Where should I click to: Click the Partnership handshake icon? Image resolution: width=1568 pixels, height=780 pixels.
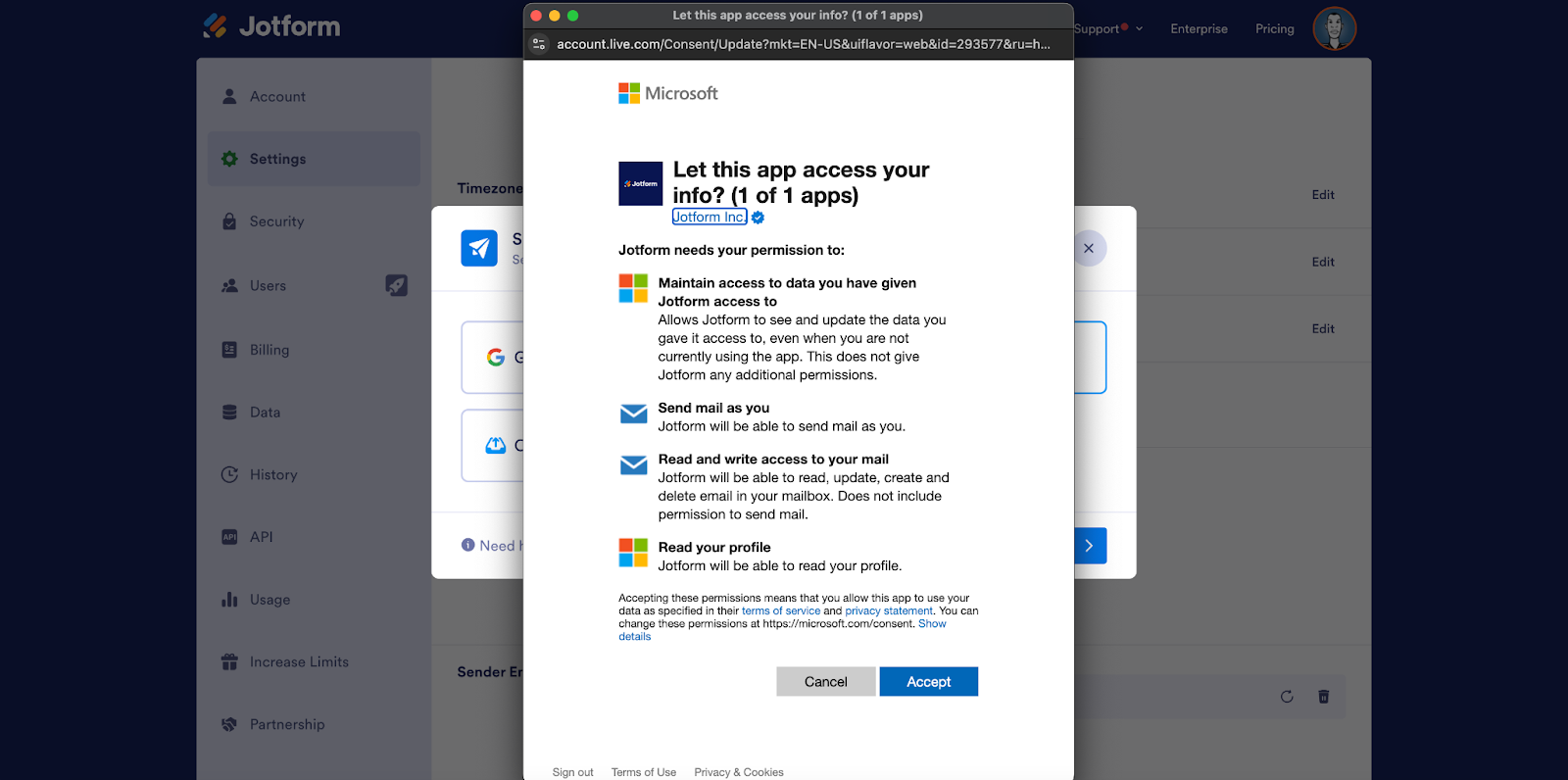click(x=229, y=724)
